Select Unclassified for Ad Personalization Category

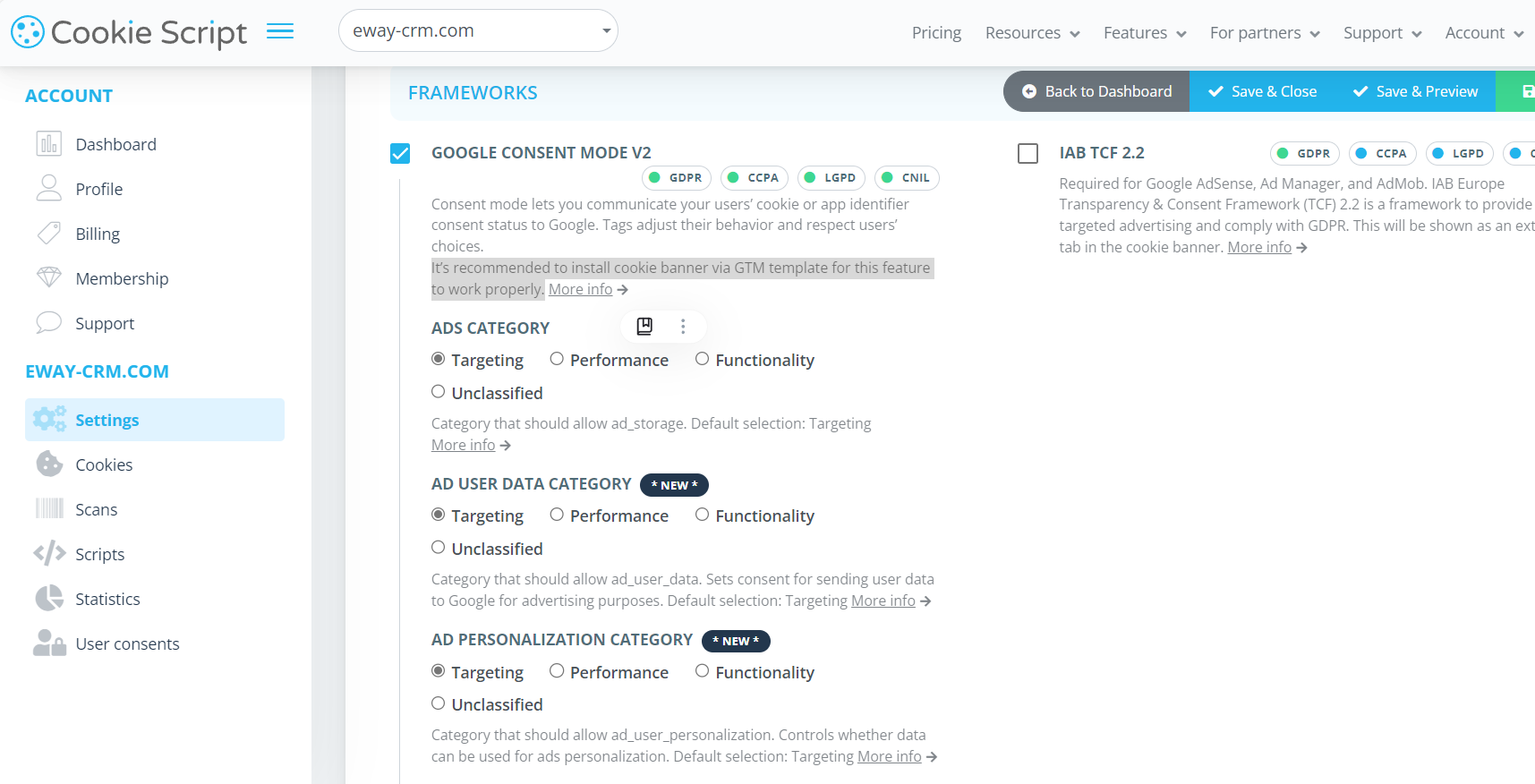(439, 703)
